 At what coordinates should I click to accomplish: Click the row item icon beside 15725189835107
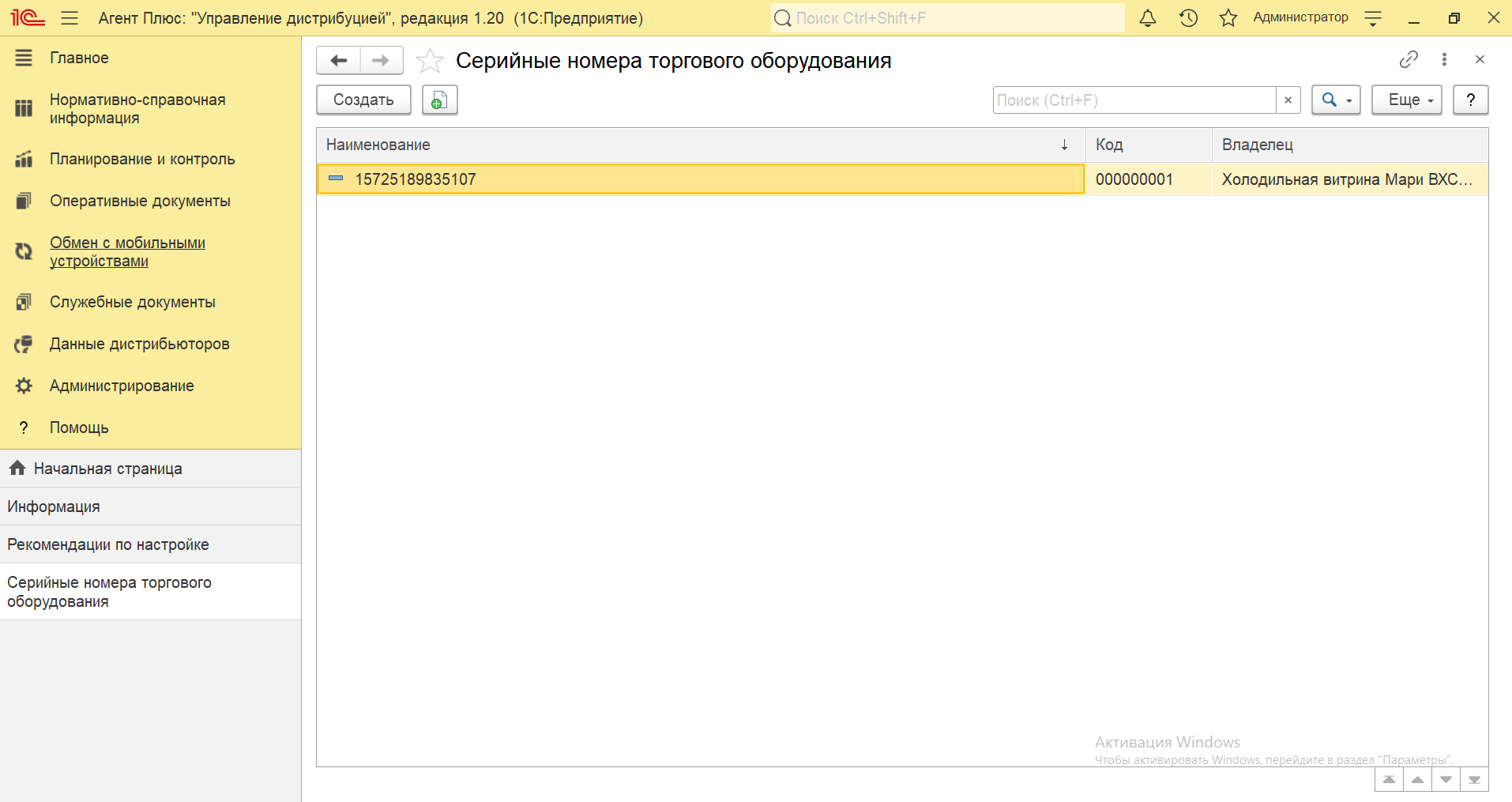coord(336,179)
